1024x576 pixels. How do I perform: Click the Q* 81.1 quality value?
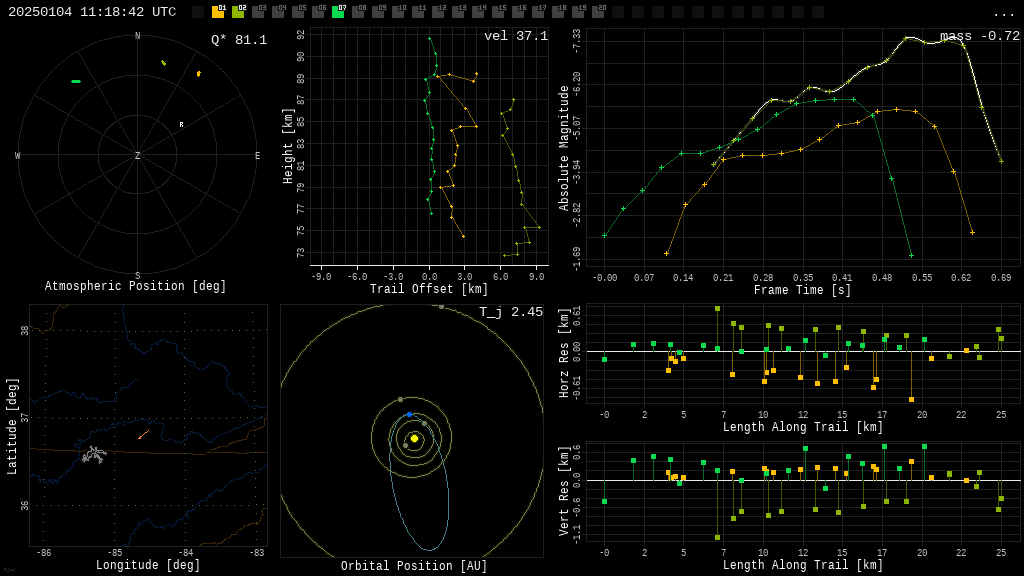pyautogui.click(x=238, y=40)
